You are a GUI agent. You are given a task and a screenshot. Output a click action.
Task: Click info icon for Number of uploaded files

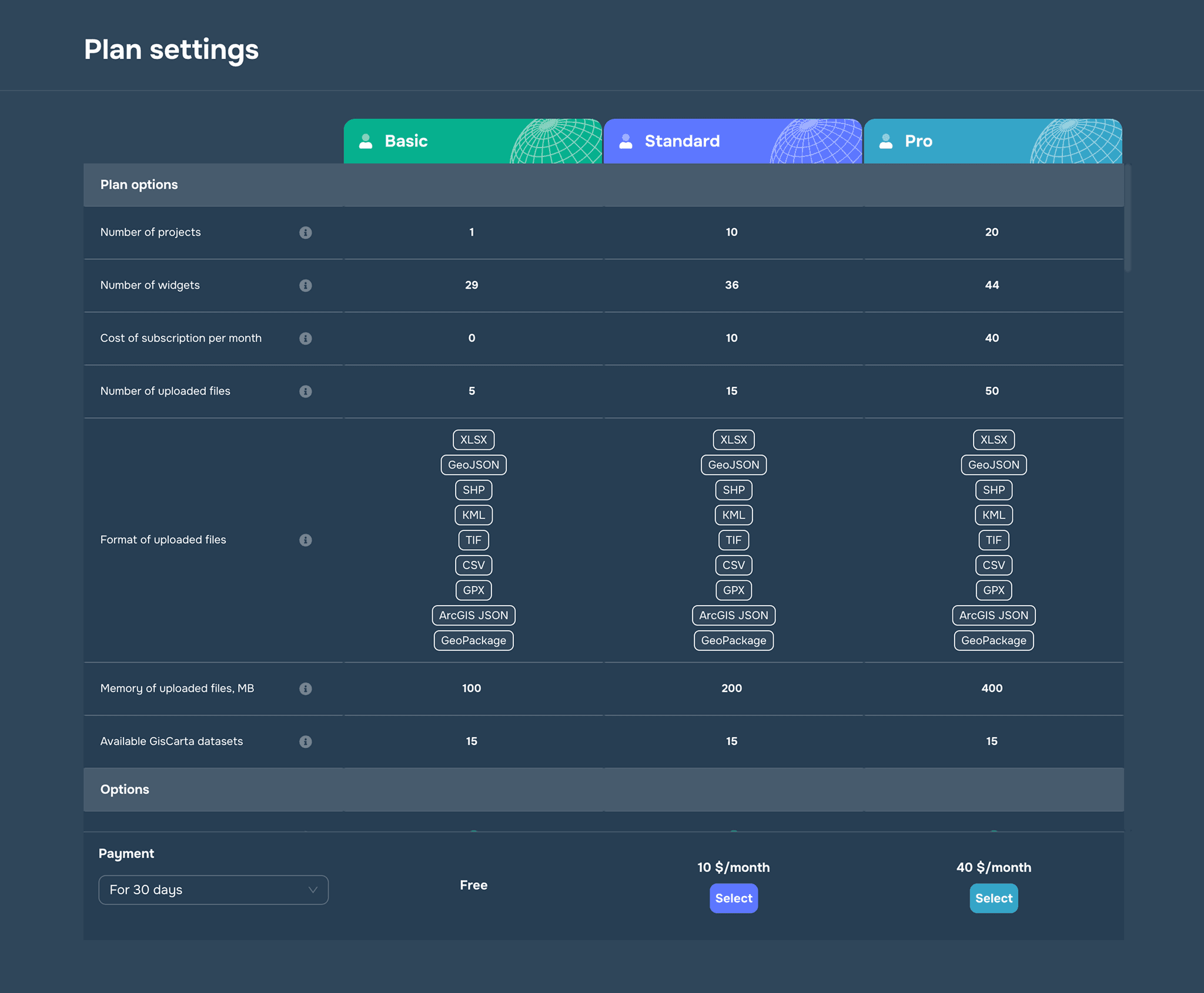(305, 391)
